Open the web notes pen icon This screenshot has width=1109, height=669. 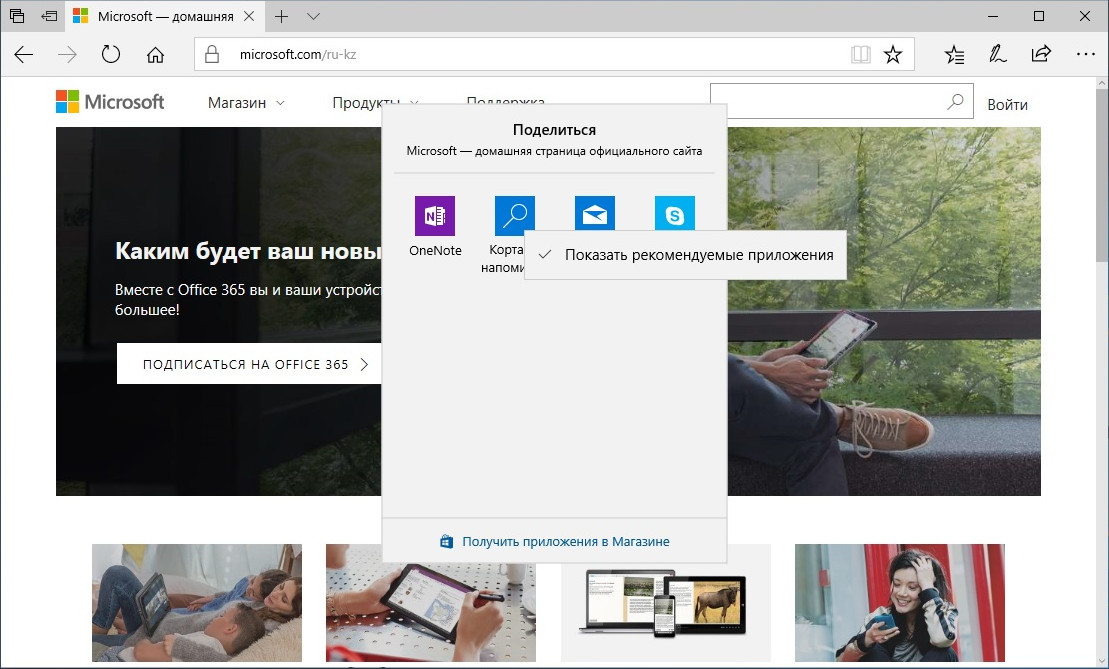point(997,54)
